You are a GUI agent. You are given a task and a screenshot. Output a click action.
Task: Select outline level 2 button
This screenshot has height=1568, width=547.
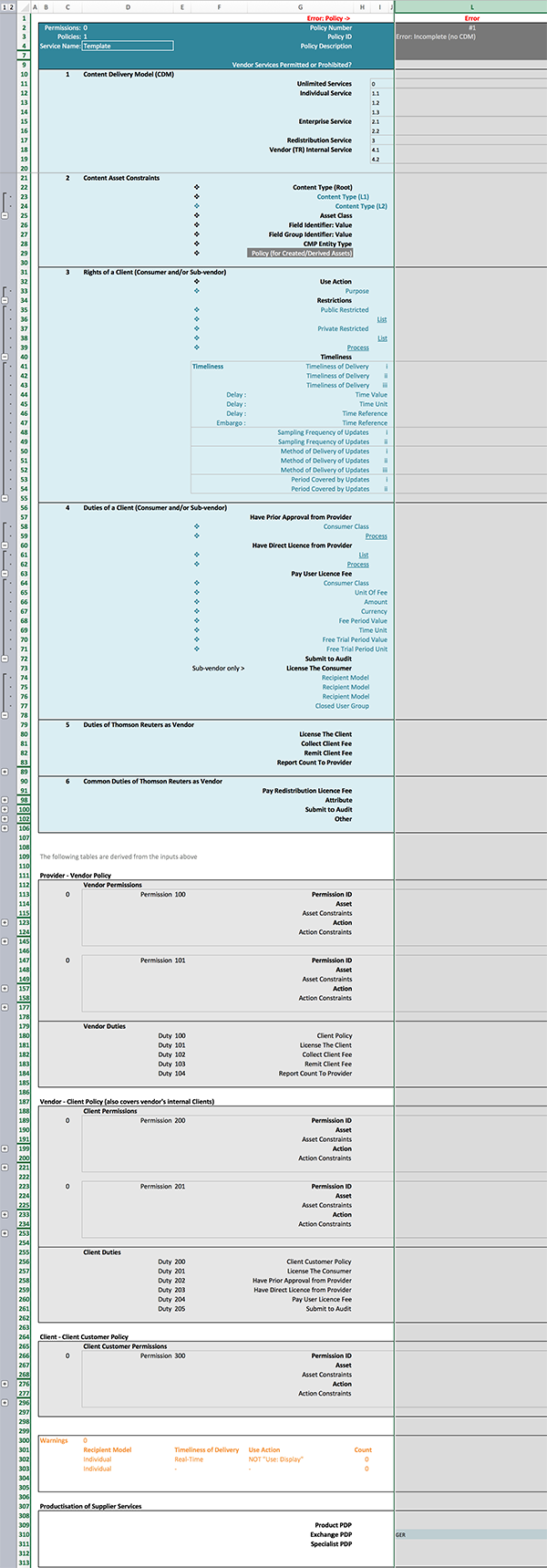12,7
